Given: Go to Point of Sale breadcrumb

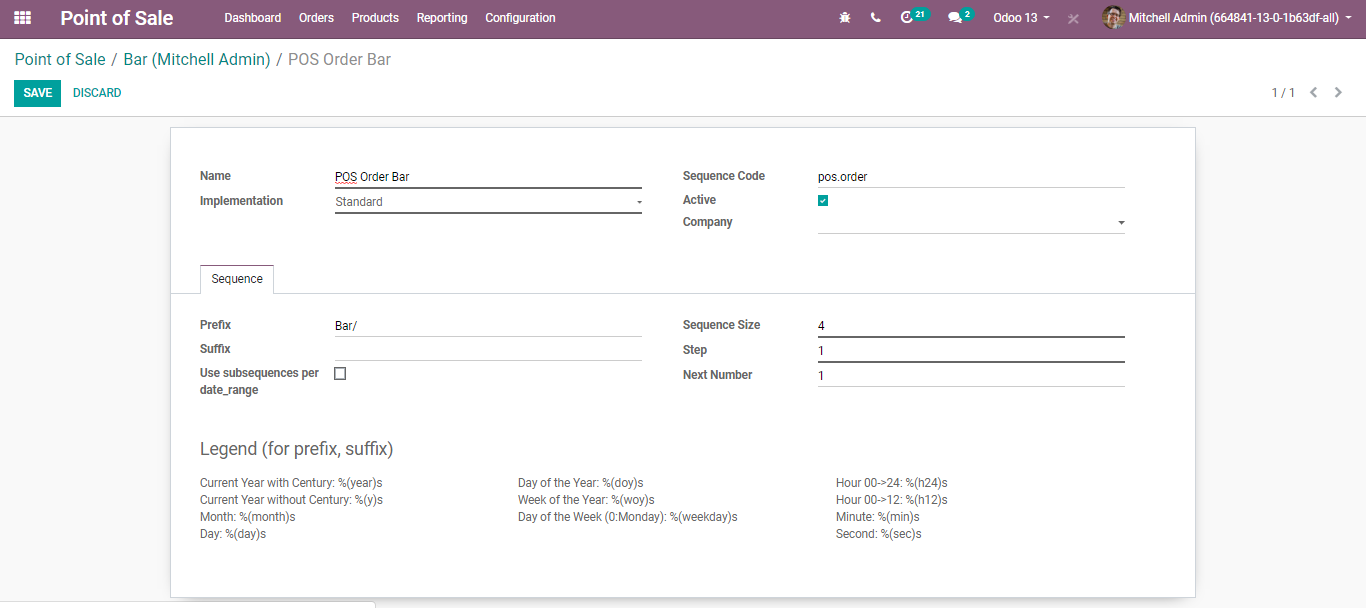Looking at the screenshot, I should [x=60, y=60].
